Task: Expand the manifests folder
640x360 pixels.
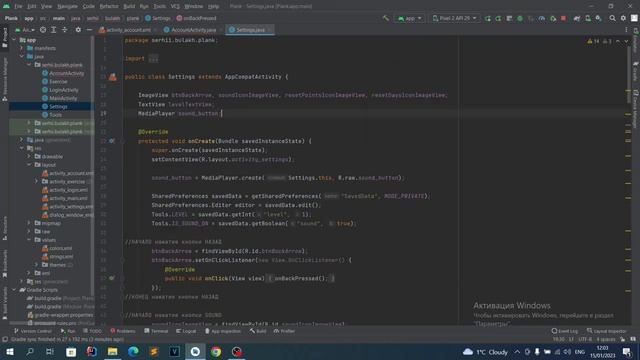Action: pos(22,48)
